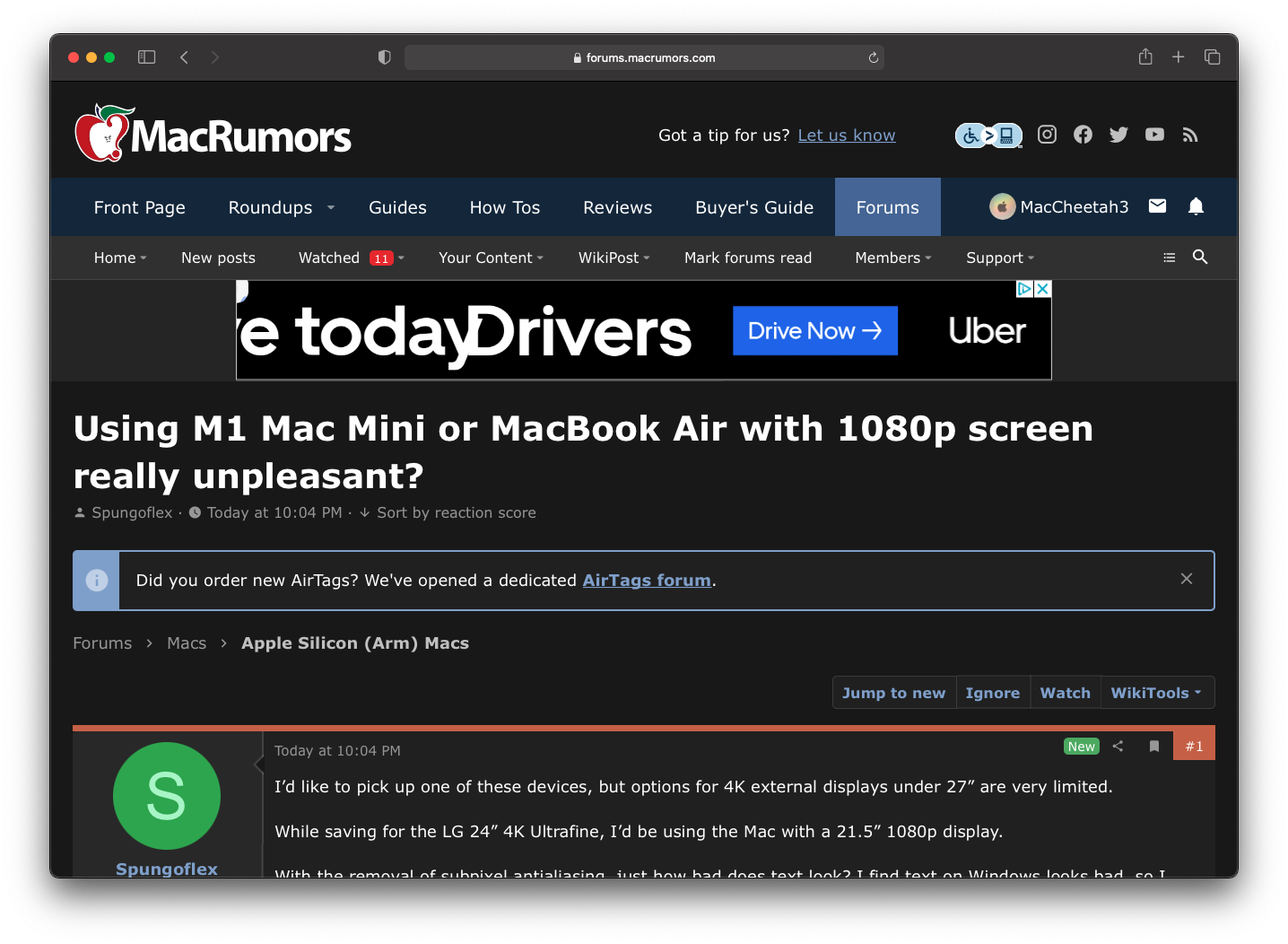Select the Forums tab
The height and width of the screenshot is (944, 1288).
coord(887,207)
